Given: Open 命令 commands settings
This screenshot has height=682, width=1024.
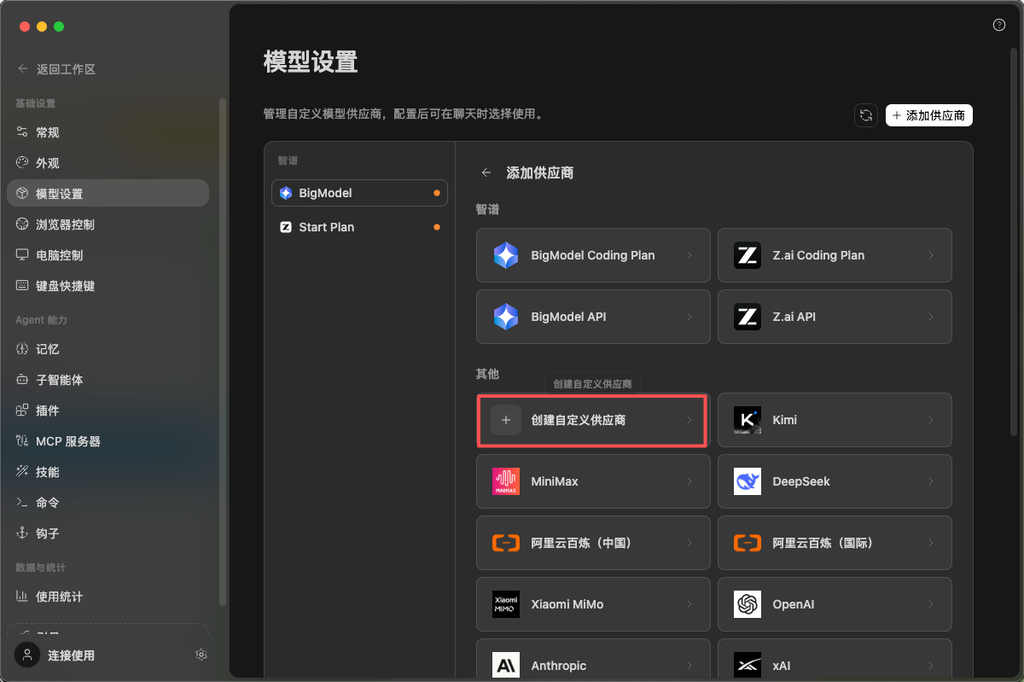Looking at the screenshot, I should click(x=108, y=503).
